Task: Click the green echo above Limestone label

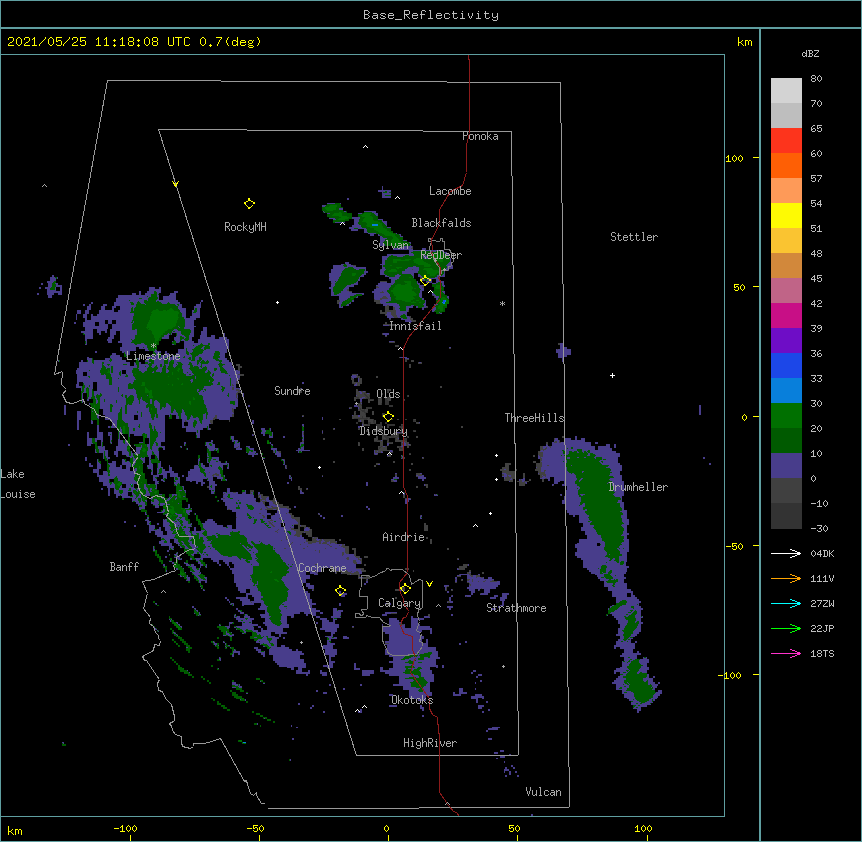Action: (158, 320)
